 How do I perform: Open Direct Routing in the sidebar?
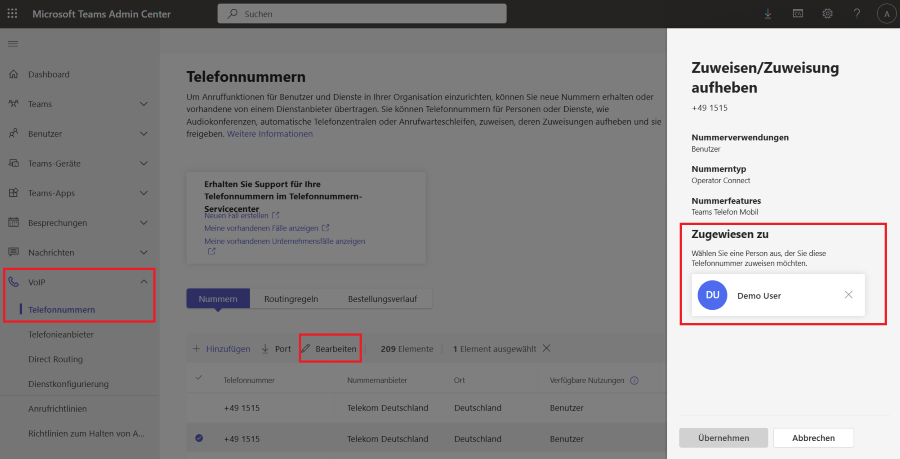point(55,359)
